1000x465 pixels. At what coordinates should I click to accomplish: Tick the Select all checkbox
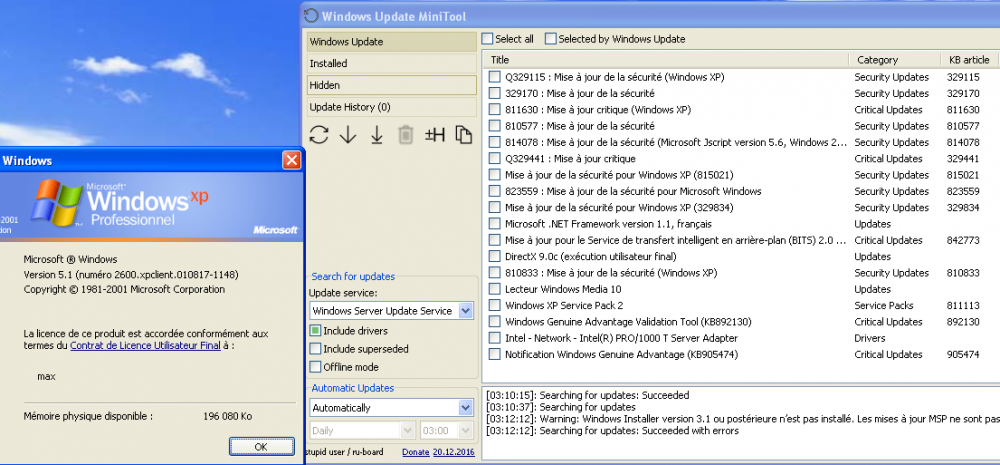[x=487, y=39]
